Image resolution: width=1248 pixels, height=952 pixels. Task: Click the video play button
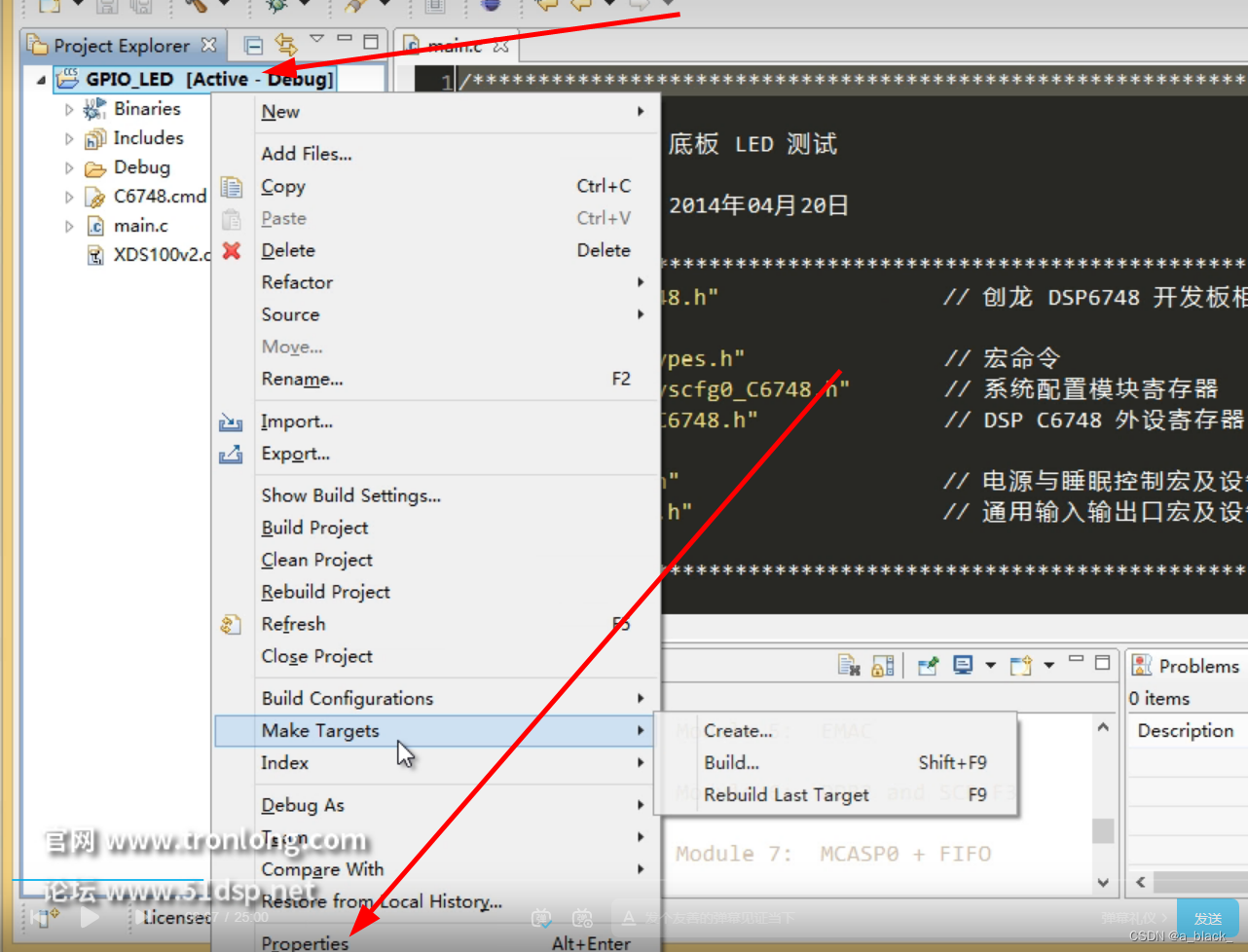click(90, 917)
